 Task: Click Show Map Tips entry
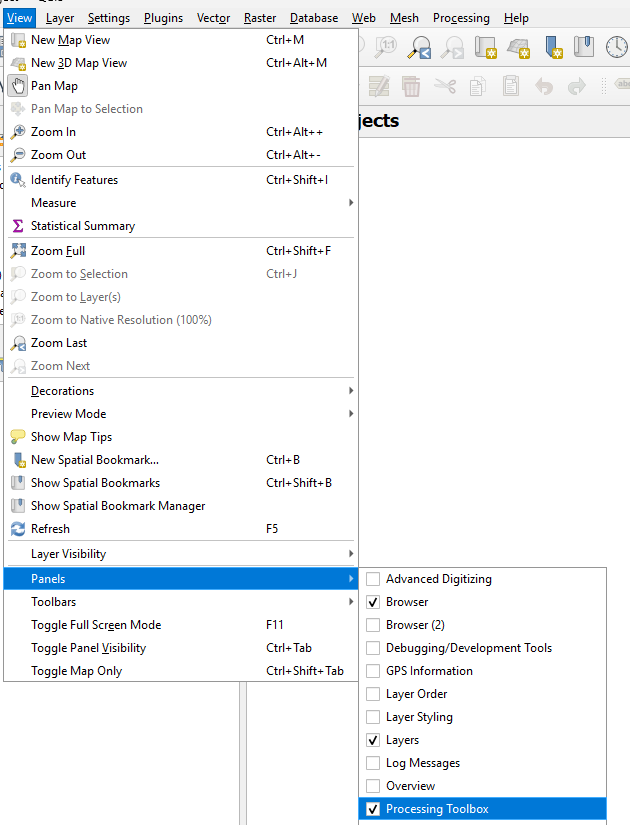point(71,437)
